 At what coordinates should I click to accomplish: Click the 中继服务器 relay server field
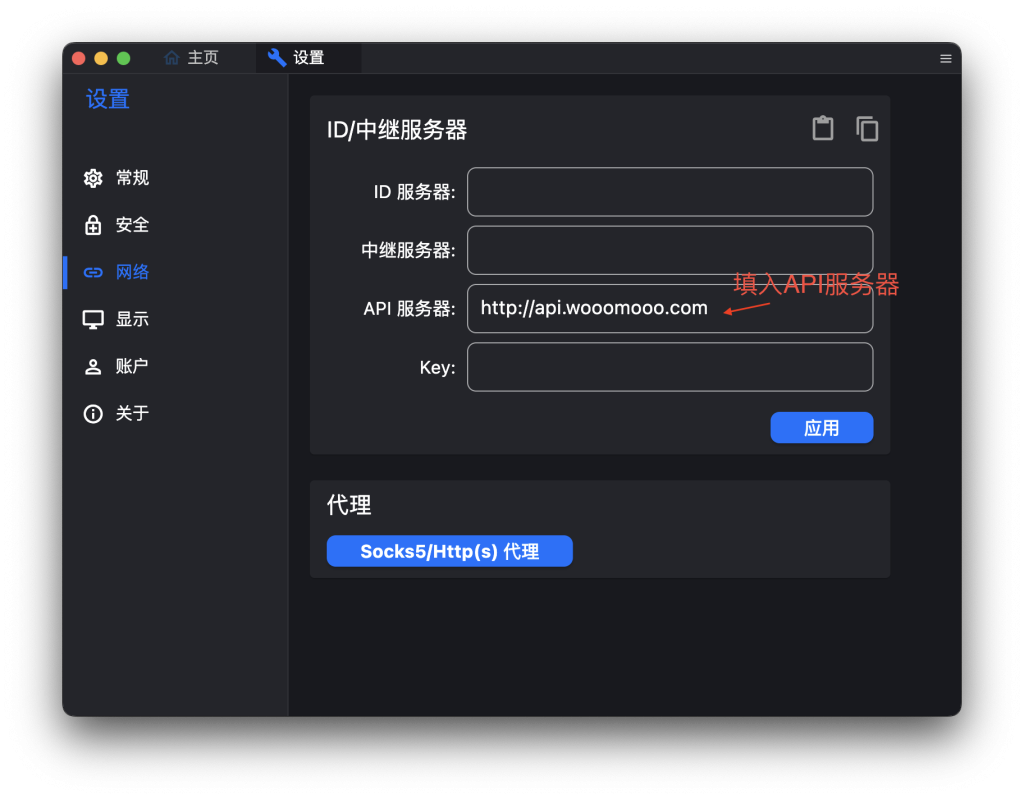click(x=669, y=250)
